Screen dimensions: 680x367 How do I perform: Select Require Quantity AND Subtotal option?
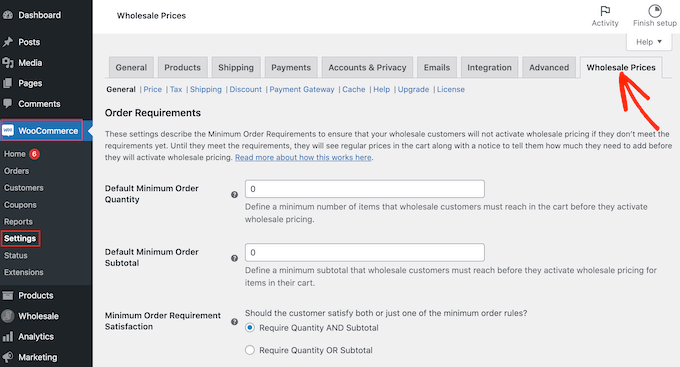tap(250, 328)
